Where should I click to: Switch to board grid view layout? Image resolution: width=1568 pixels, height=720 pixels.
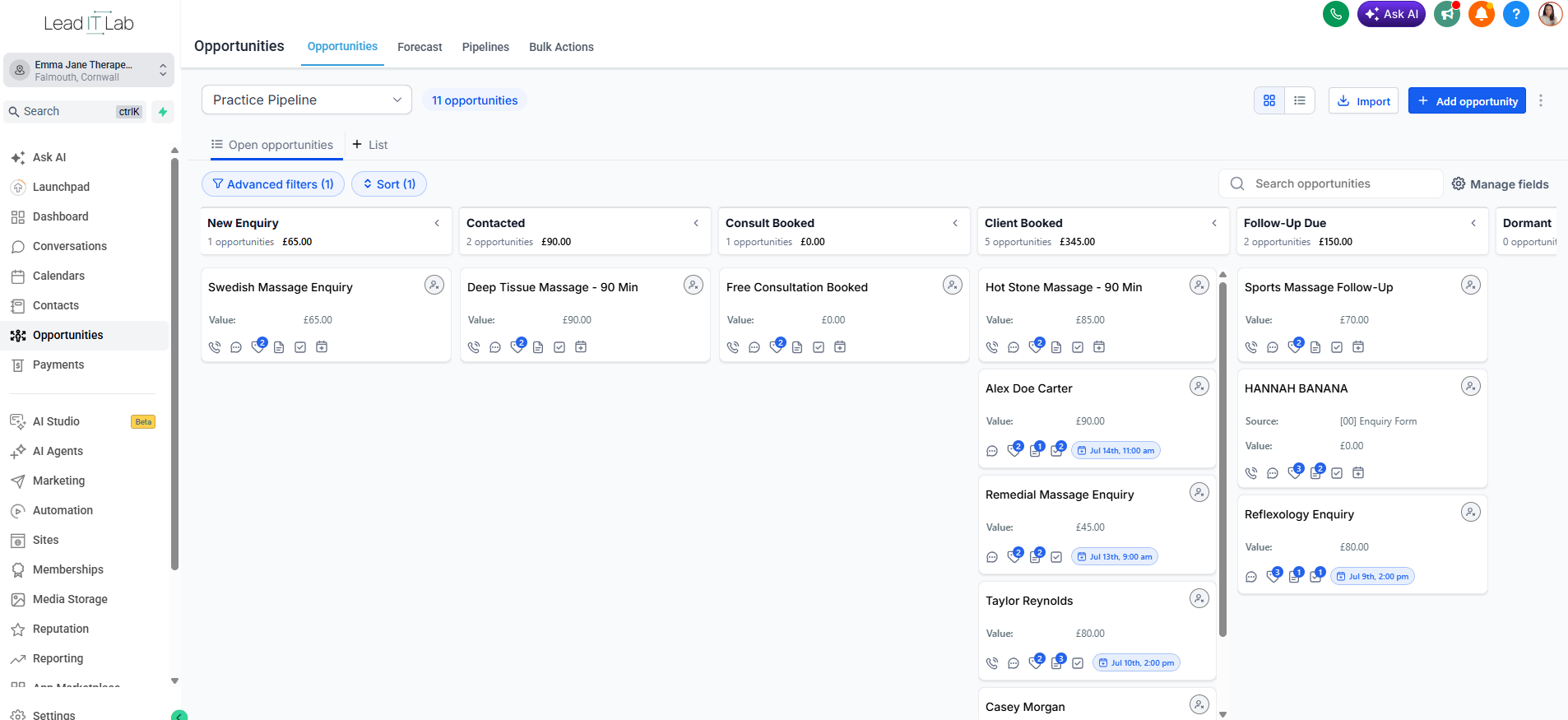tap(1269, 100)
